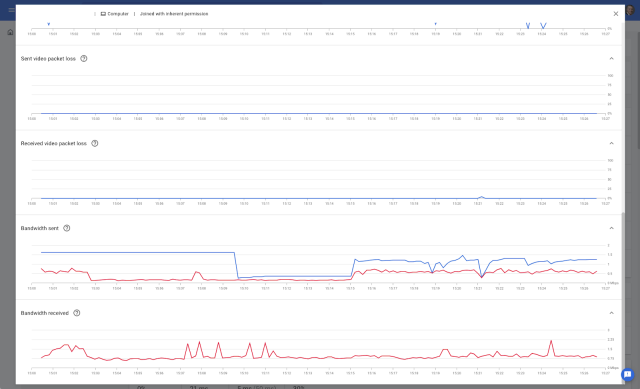Collapse the Sent video packet loss chart

tap(611, 58)
